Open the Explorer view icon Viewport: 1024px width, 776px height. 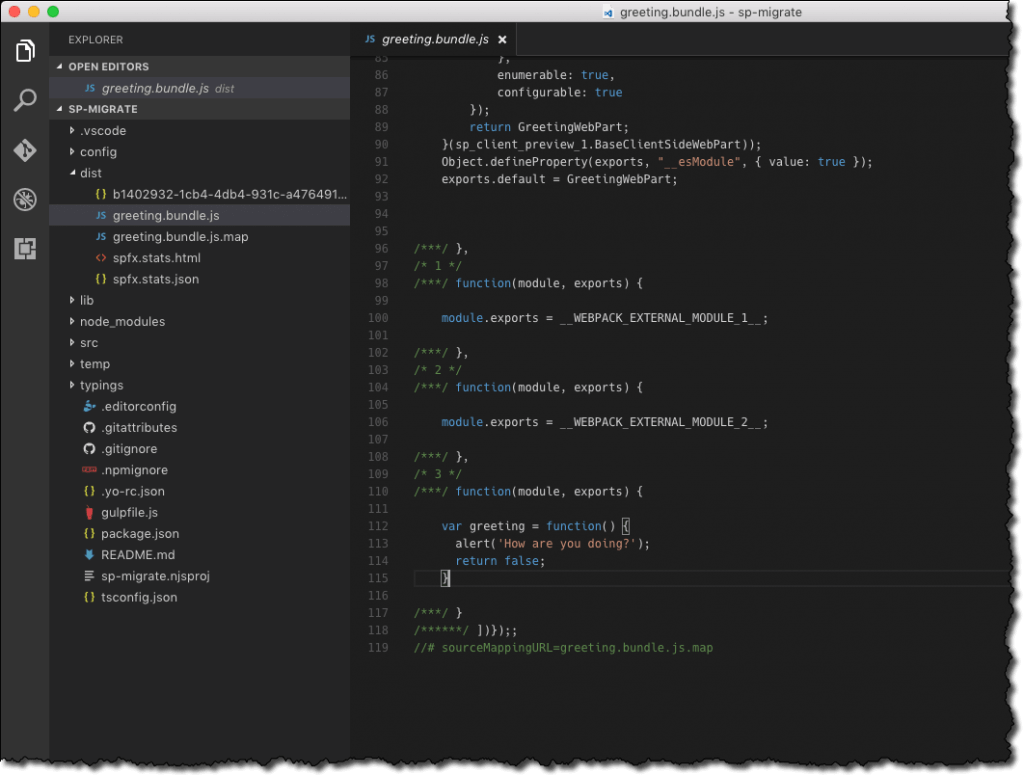coord(24,50)
